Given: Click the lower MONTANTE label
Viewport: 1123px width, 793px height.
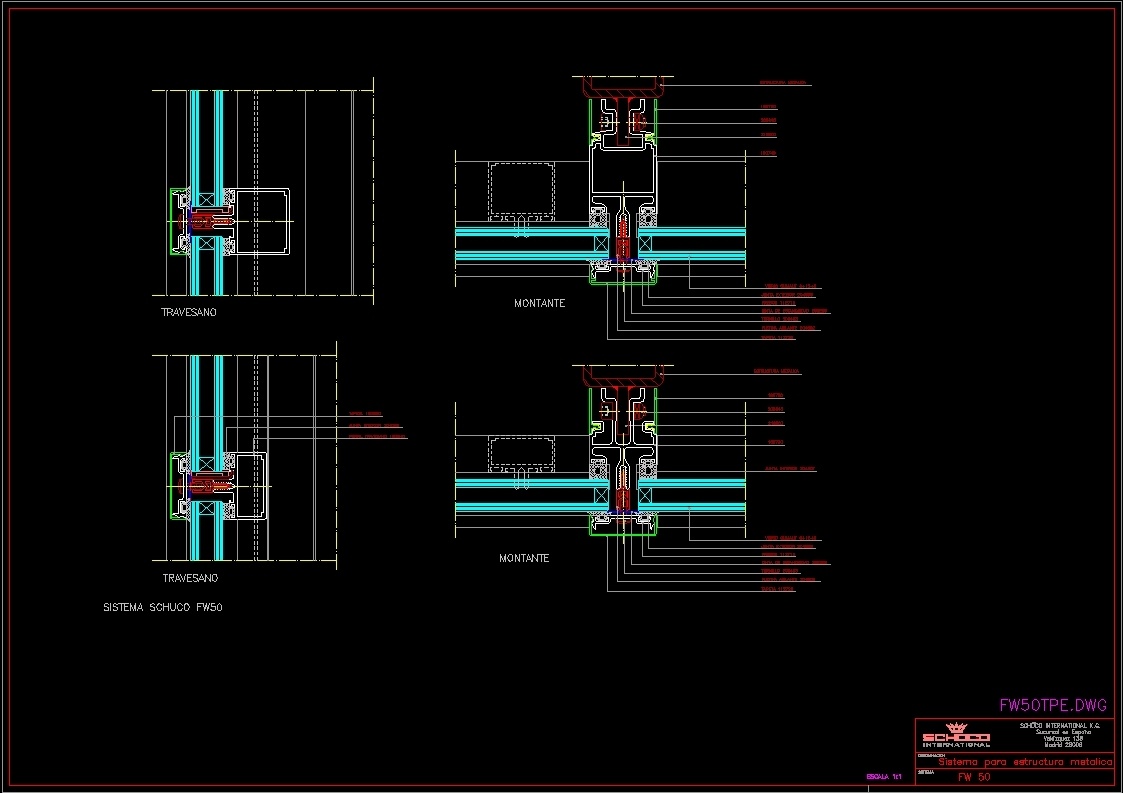Looking at the screenshot, I should tap(524, 558).
